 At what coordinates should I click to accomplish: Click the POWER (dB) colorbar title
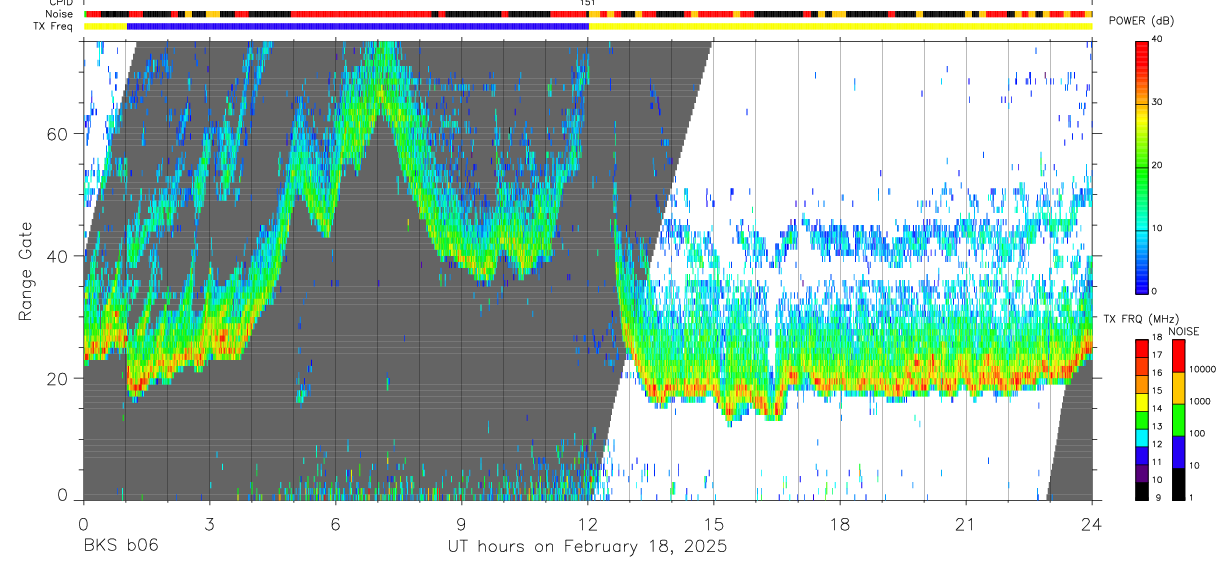coord(1141,22)
